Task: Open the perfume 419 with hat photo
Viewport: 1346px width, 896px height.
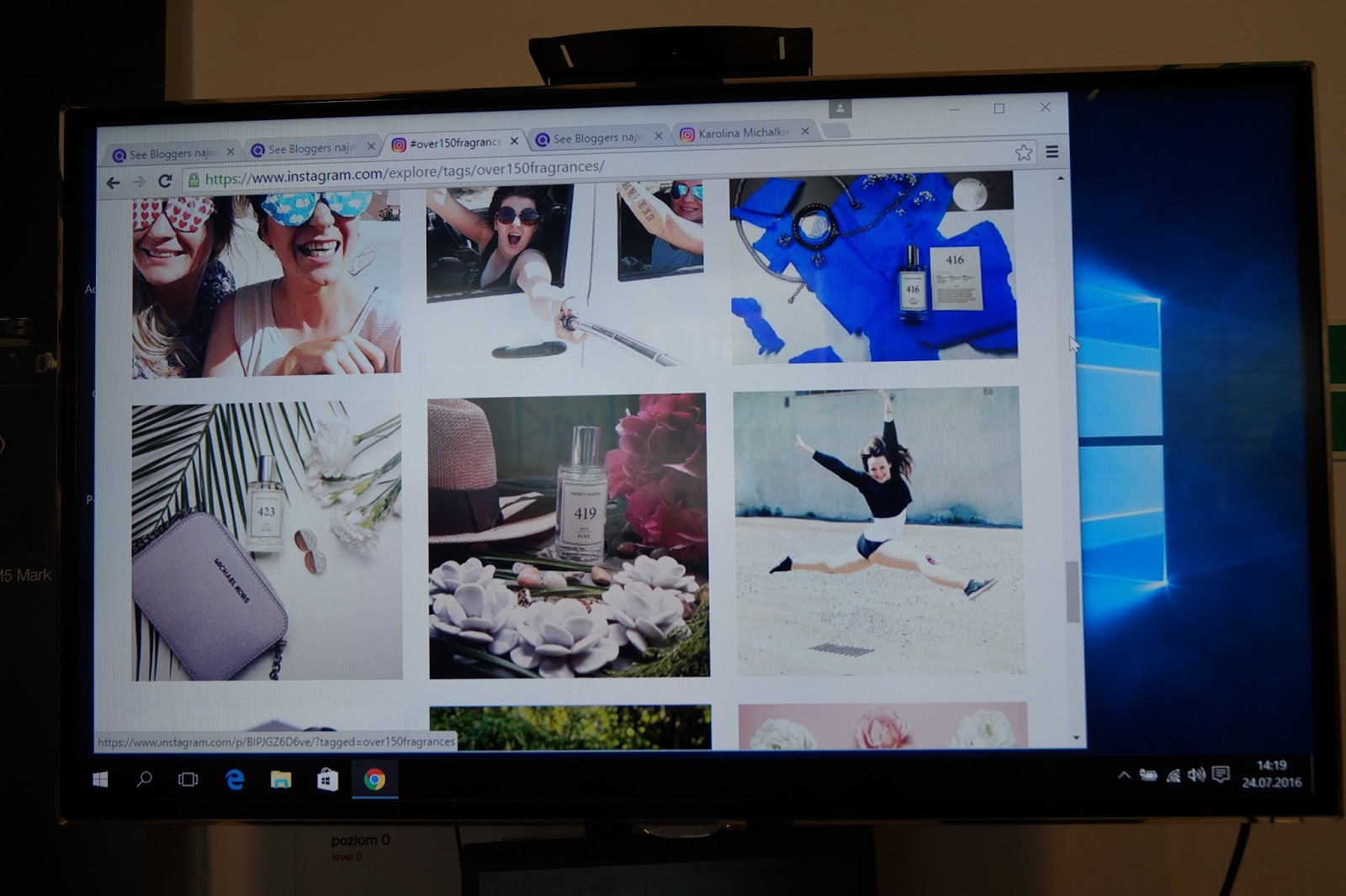Action: pos(569,535)
